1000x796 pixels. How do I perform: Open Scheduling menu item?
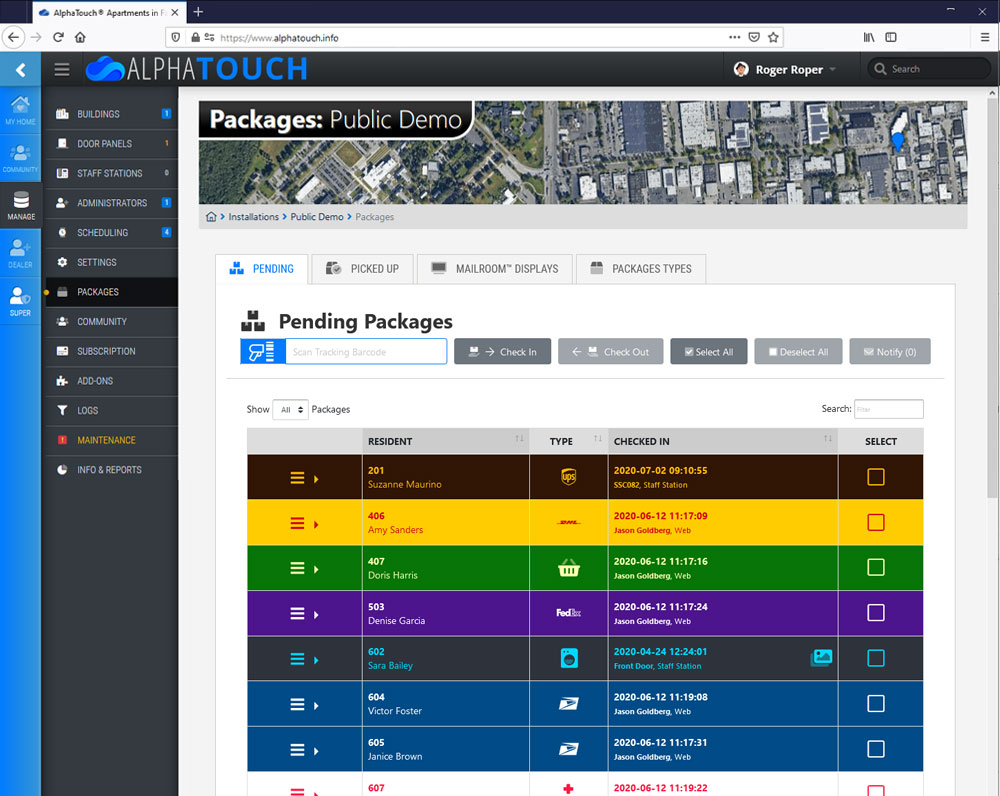coord(112,232)
